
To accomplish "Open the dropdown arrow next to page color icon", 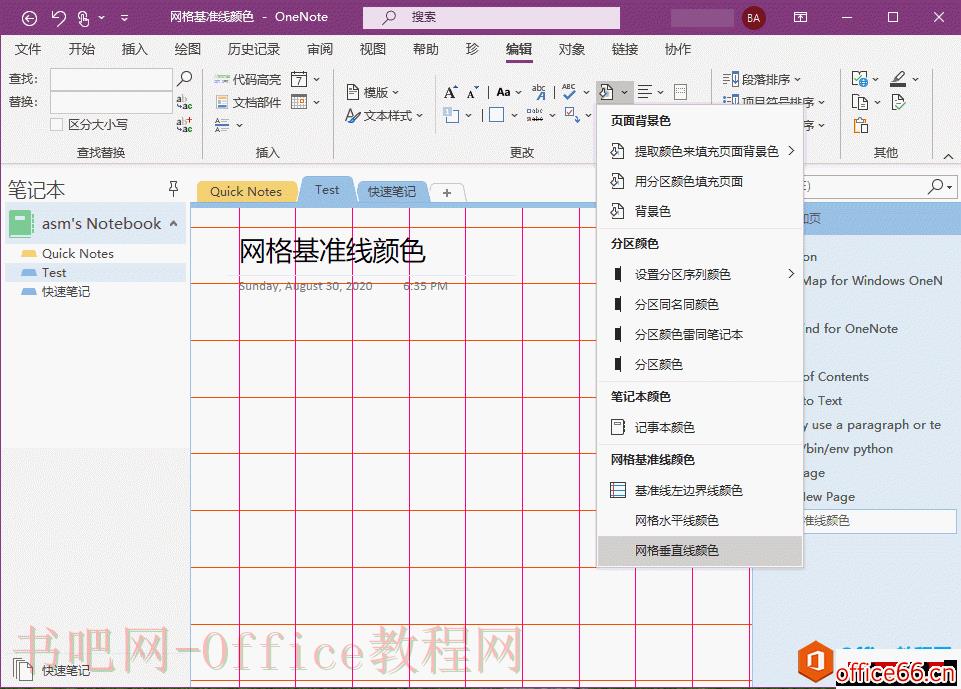I will (x=624, y=92).
